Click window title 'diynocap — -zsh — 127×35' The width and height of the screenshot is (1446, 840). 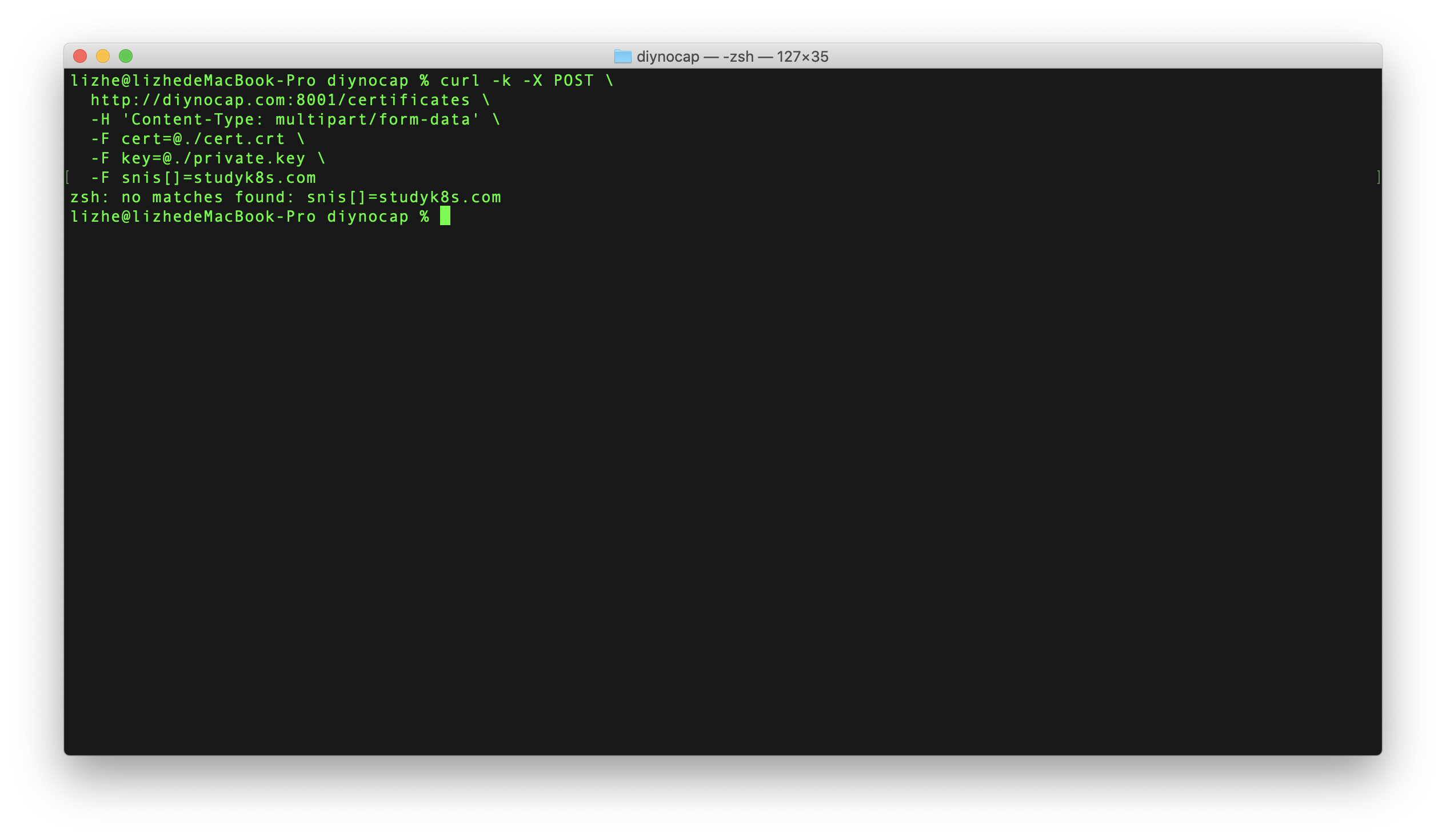tap(732, 57)
